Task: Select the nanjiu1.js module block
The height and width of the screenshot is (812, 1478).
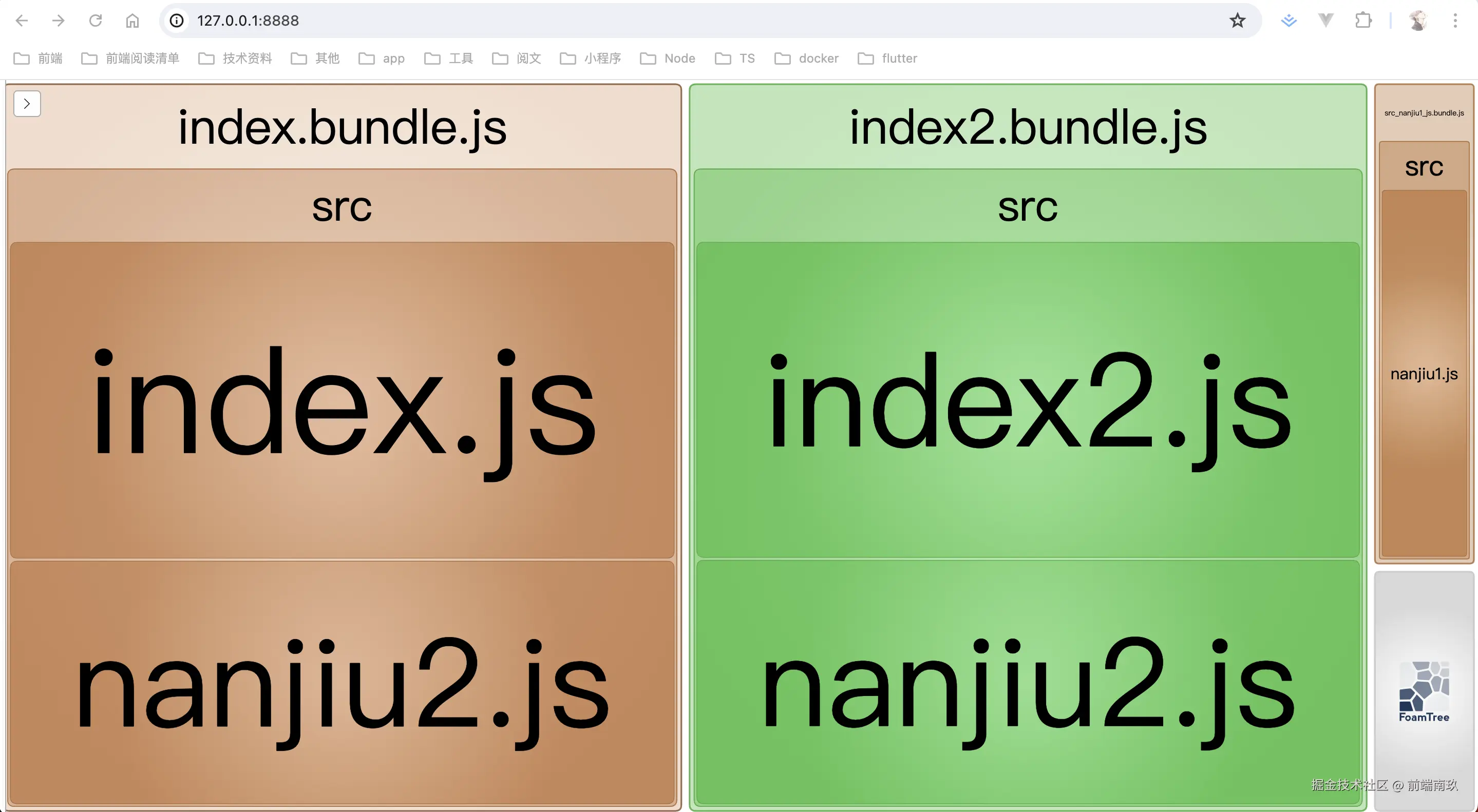Action: (1424, 374)
